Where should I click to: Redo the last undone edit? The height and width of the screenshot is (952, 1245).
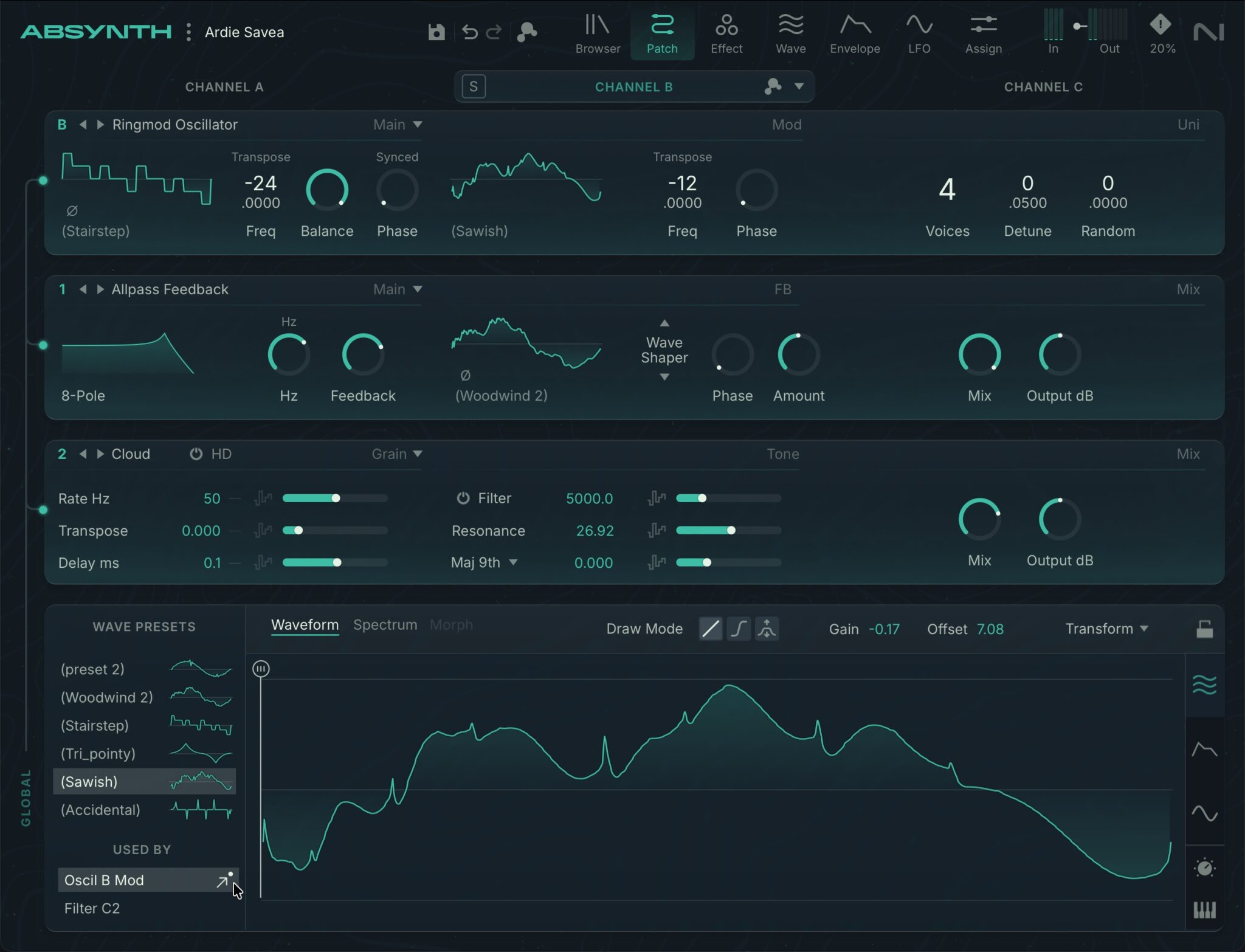pyautogui.click(x=494, y=32)
